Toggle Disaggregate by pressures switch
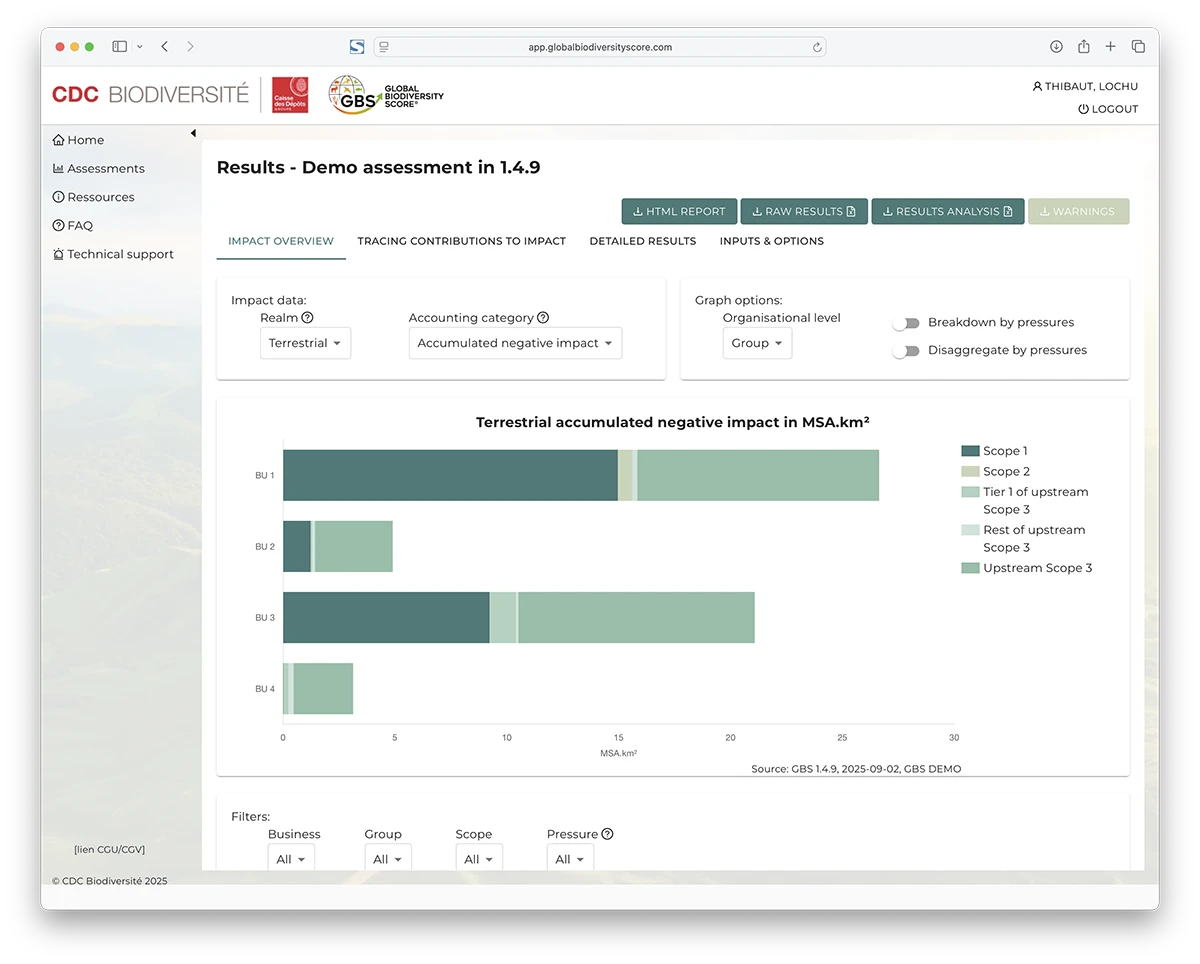 [906, 351]
